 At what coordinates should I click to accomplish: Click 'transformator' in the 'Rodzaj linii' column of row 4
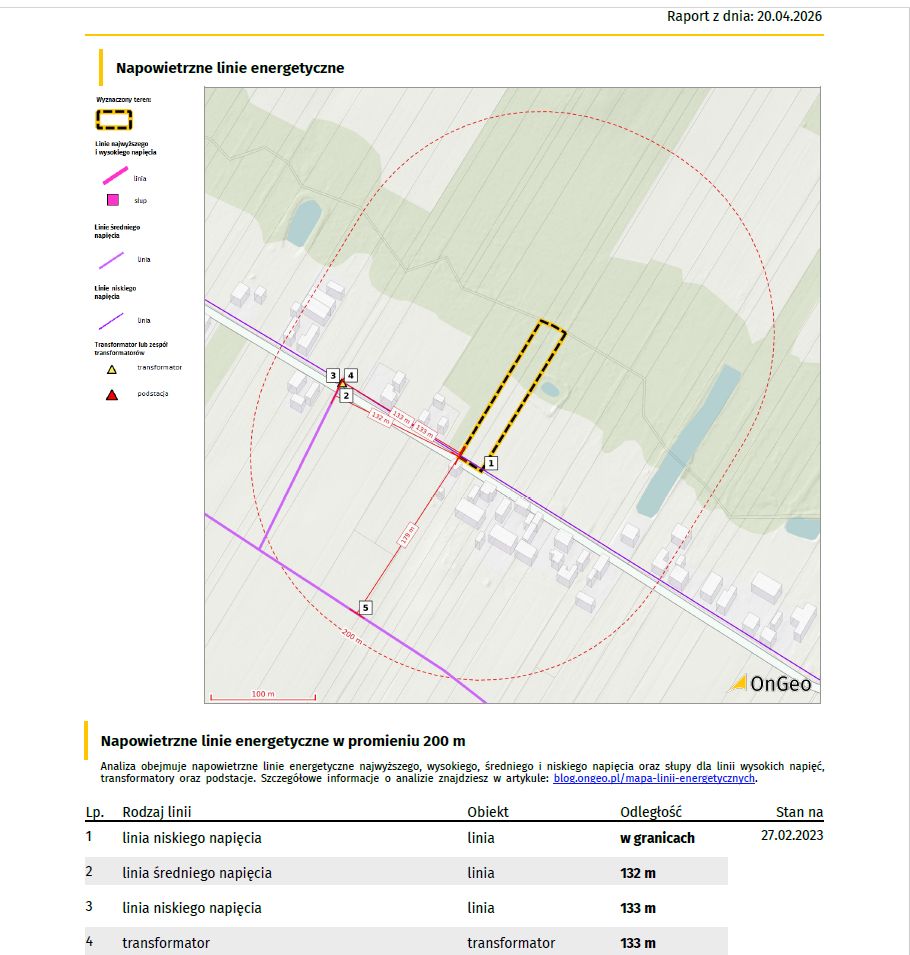point(166,943)
